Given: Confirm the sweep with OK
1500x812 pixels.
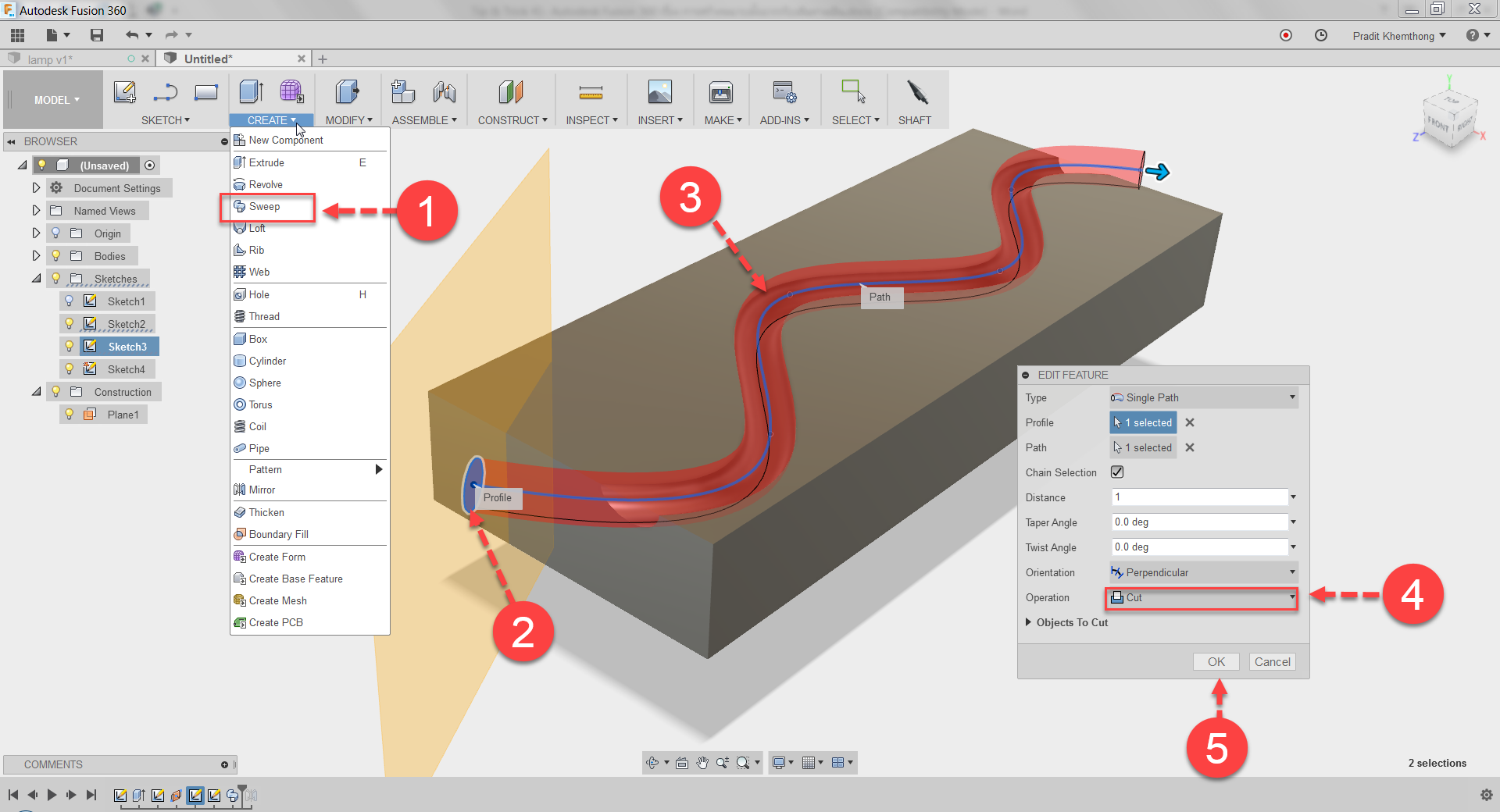Looking at the screenshot, I should coord(1216,661).
